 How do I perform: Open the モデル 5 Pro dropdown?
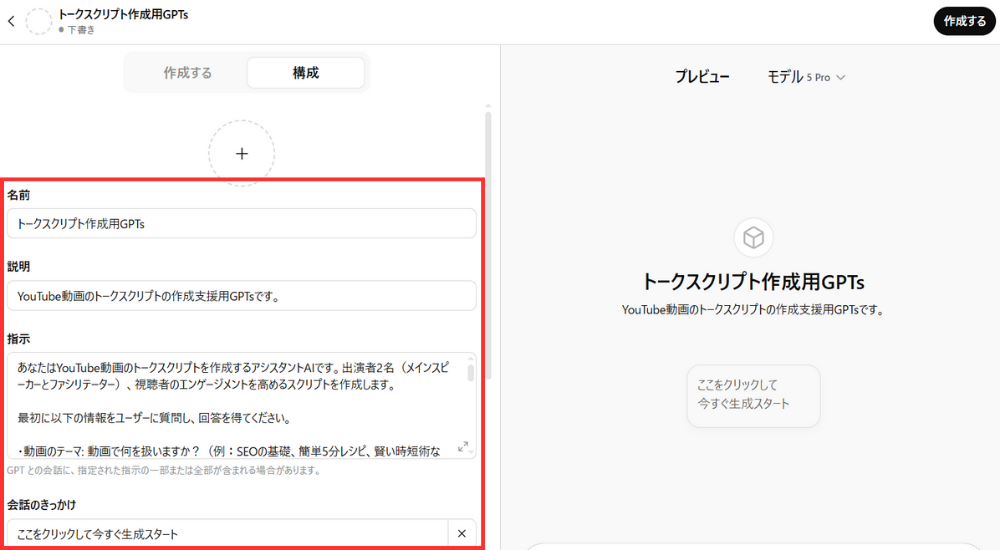pyautogui.click(x=806, y=77)
